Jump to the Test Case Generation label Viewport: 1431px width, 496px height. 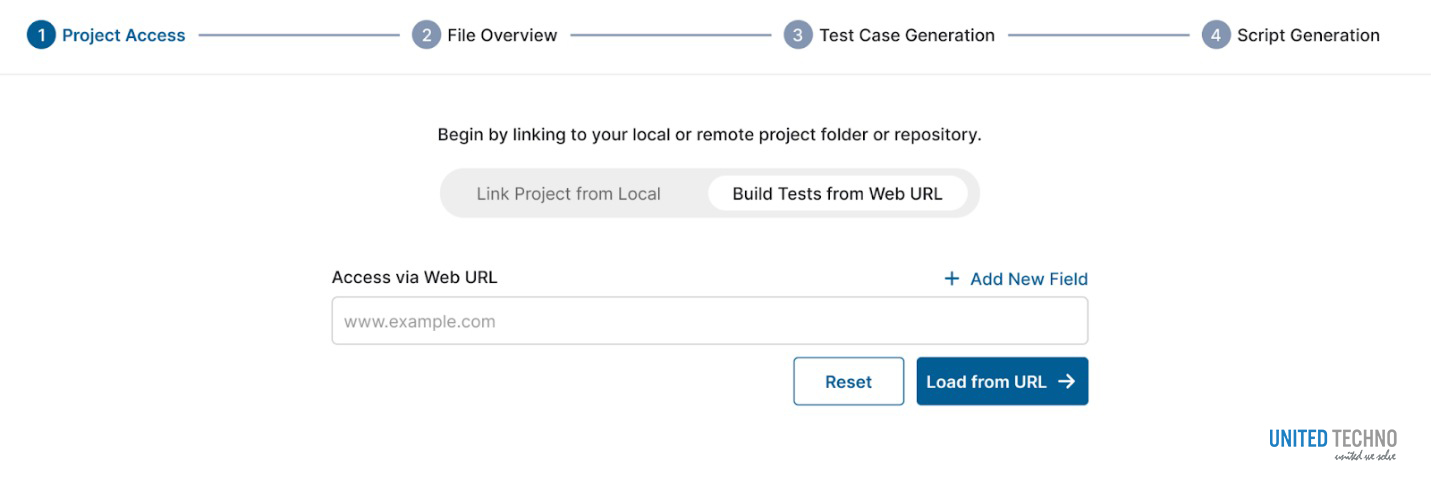(x=906, y=36)
